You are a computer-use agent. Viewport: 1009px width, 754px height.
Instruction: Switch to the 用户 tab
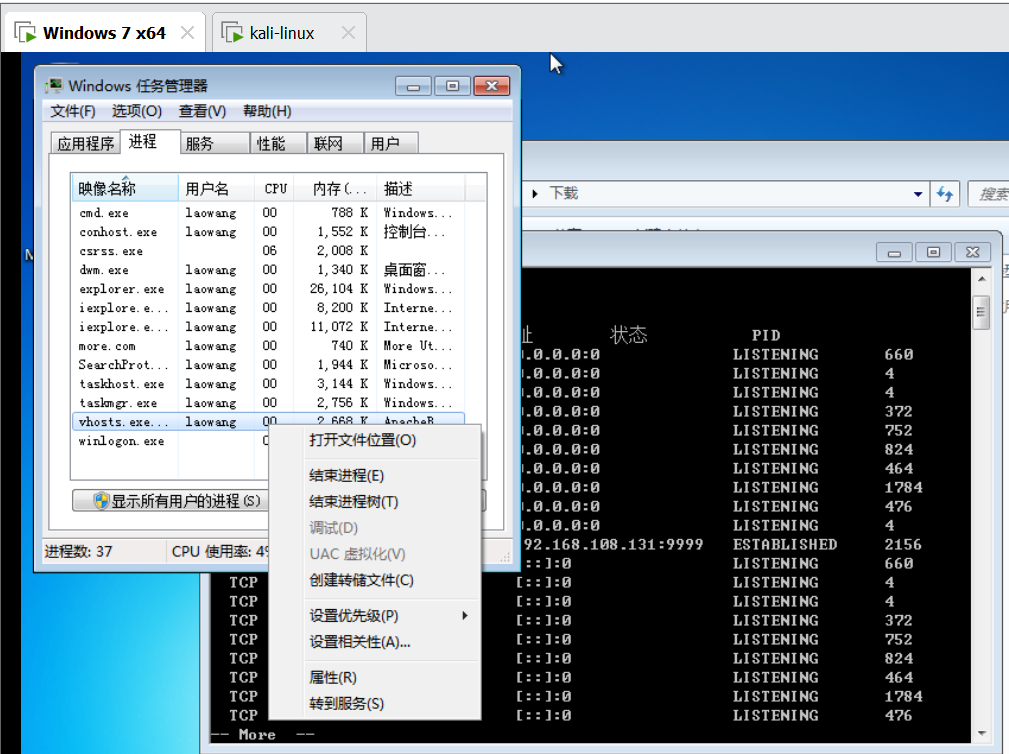click(x=391, y=143)
